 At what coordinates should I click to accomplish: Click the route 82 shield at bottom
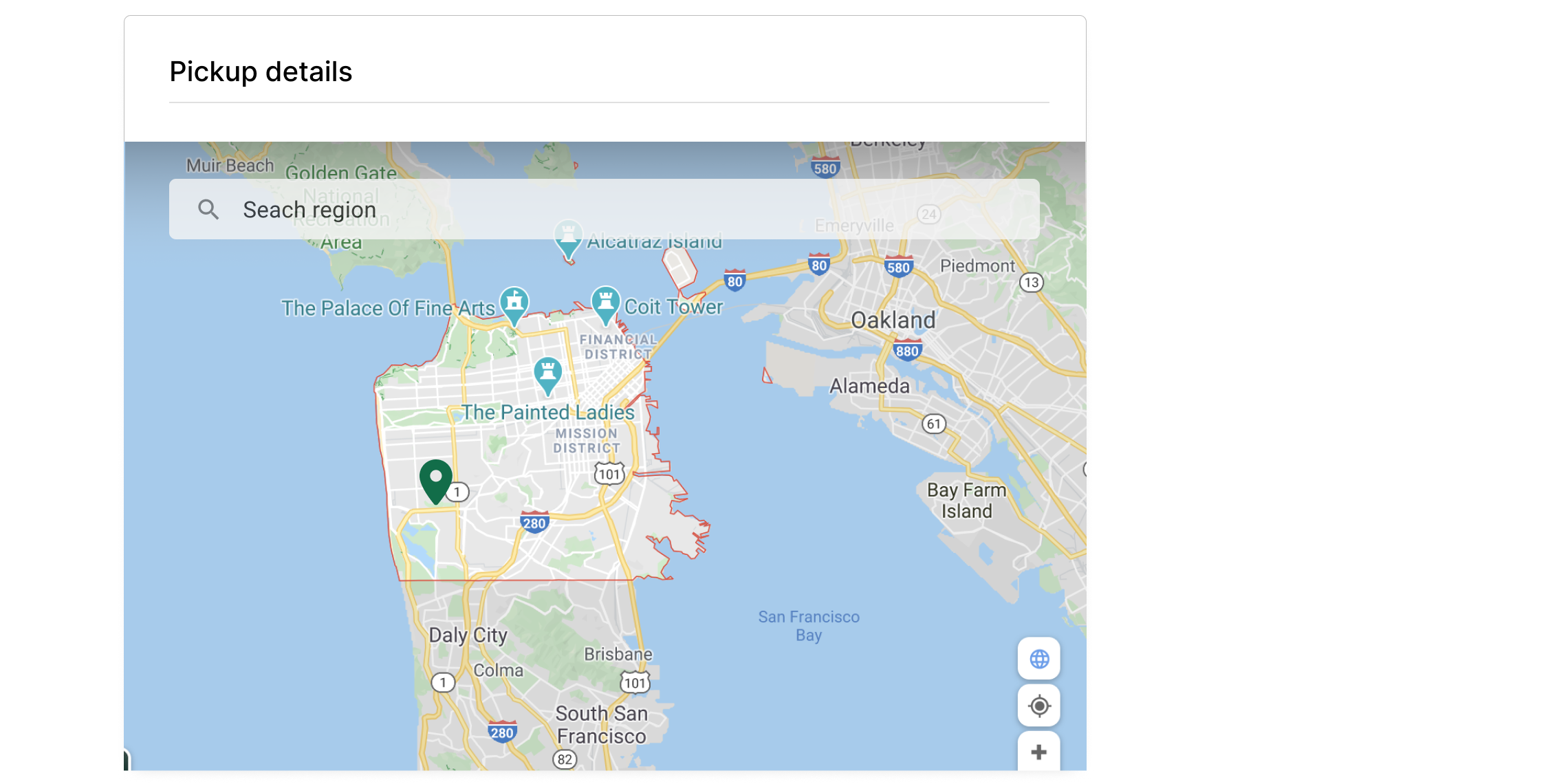tap(565, 759)
